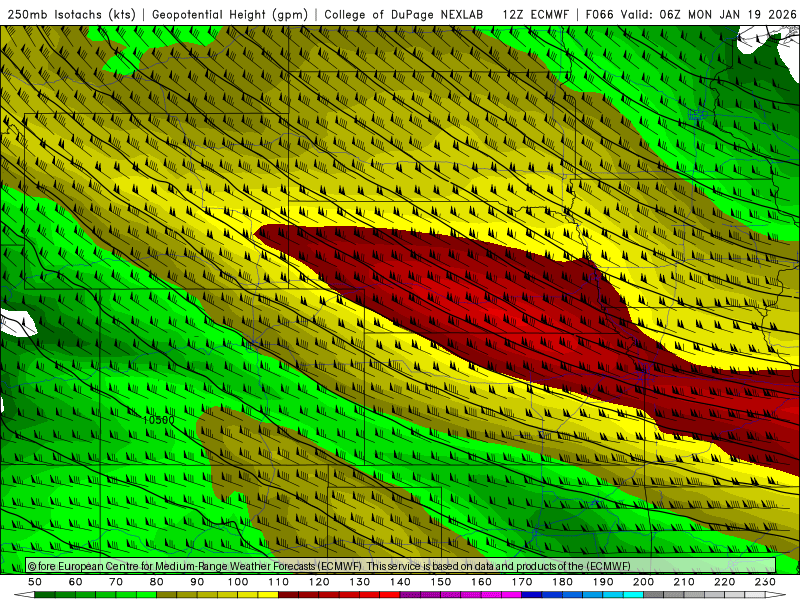Click the '10500' height contour label
Image resolution: width=800 pixels, height=600 pixels.
click(x=158, y=420)
